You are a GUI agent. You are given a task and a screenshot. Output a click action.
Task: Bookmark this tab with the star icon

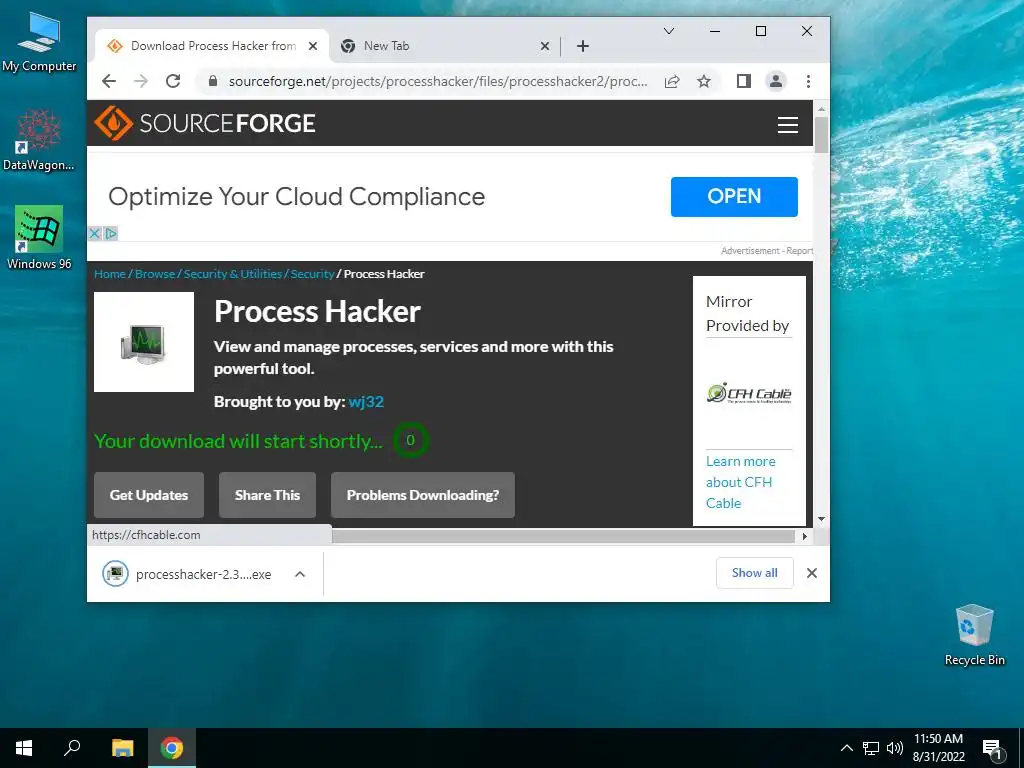[x=704, y=81]
